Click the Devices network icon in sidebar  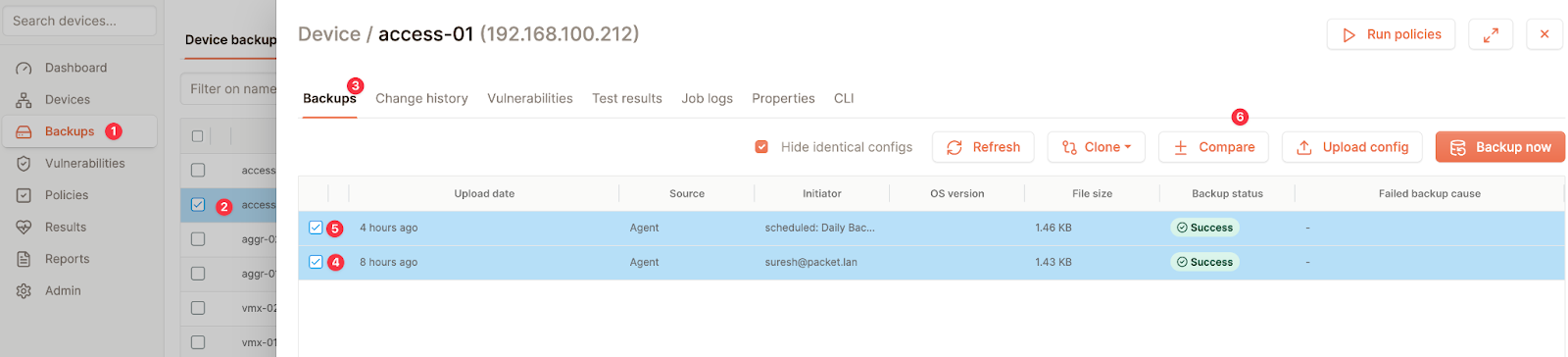click(24, 100)
